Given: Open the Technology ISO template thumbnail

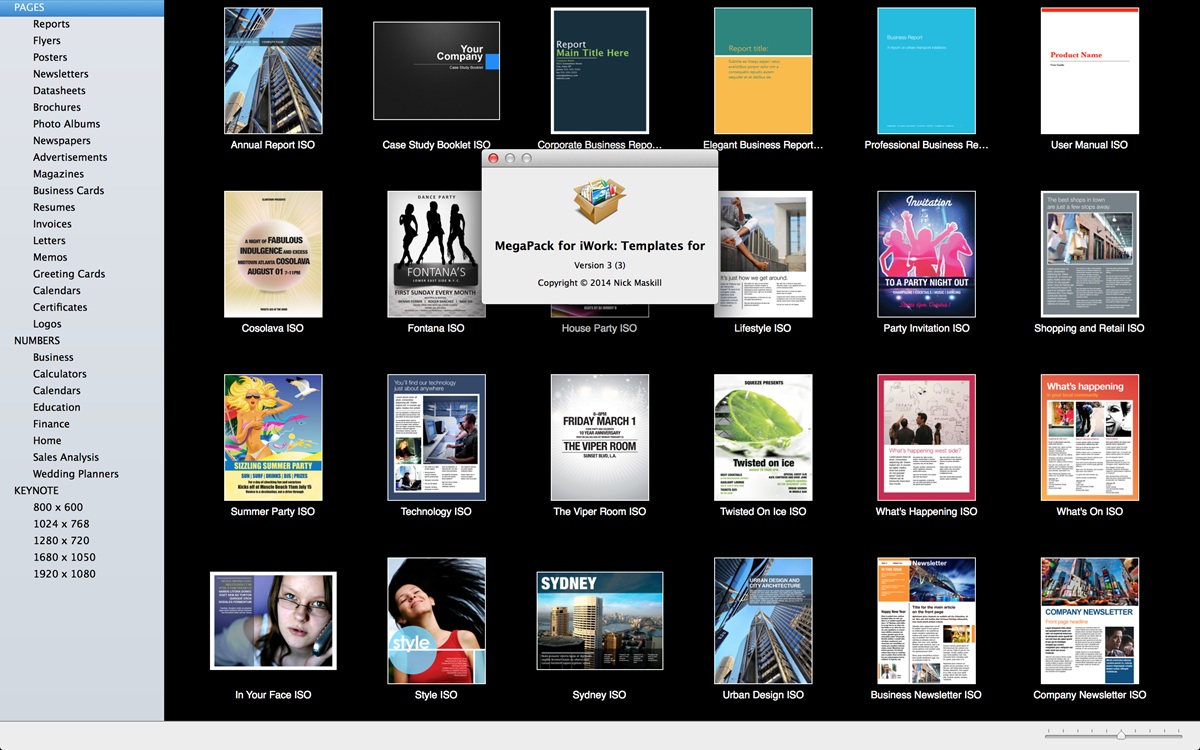Looking at the screenshot, I should (x=436, y=437).
